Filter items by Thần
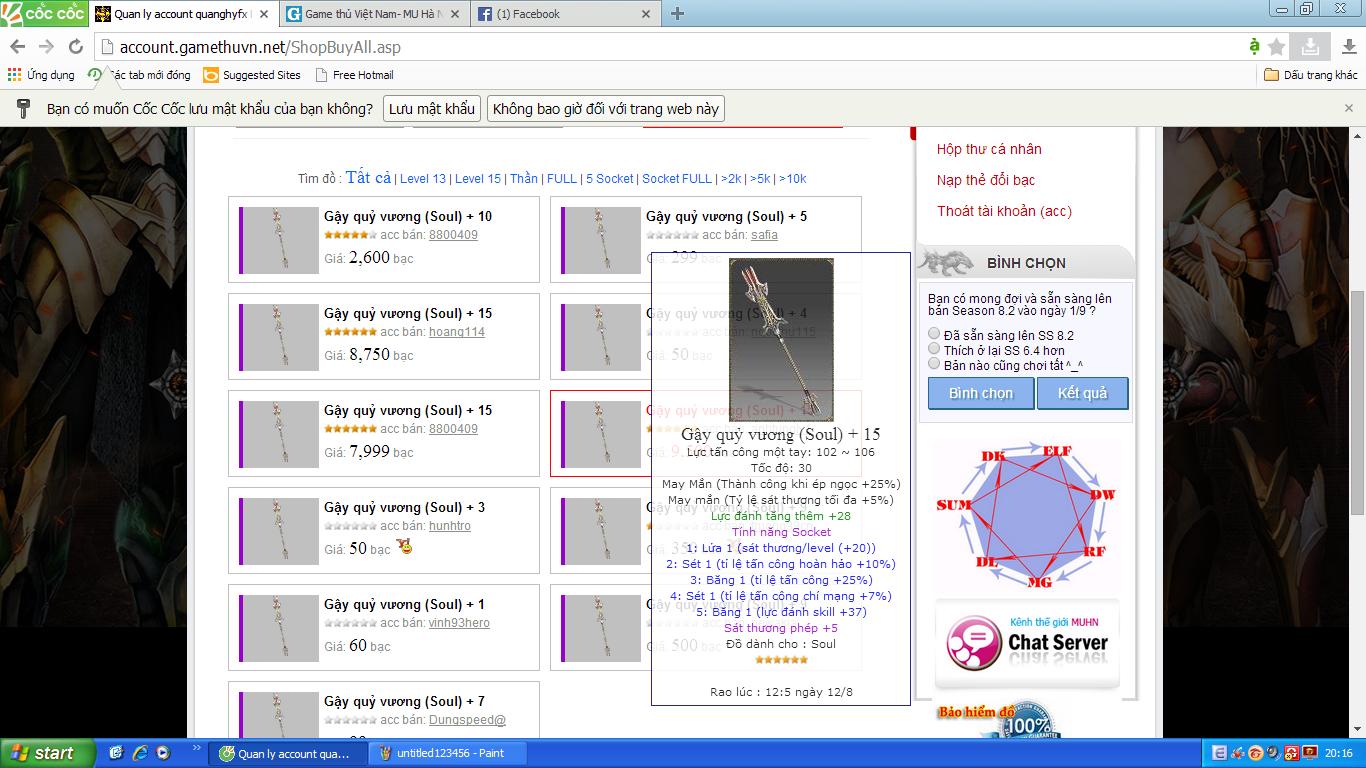The image size is (1366, 768). [x=524, y=178]
